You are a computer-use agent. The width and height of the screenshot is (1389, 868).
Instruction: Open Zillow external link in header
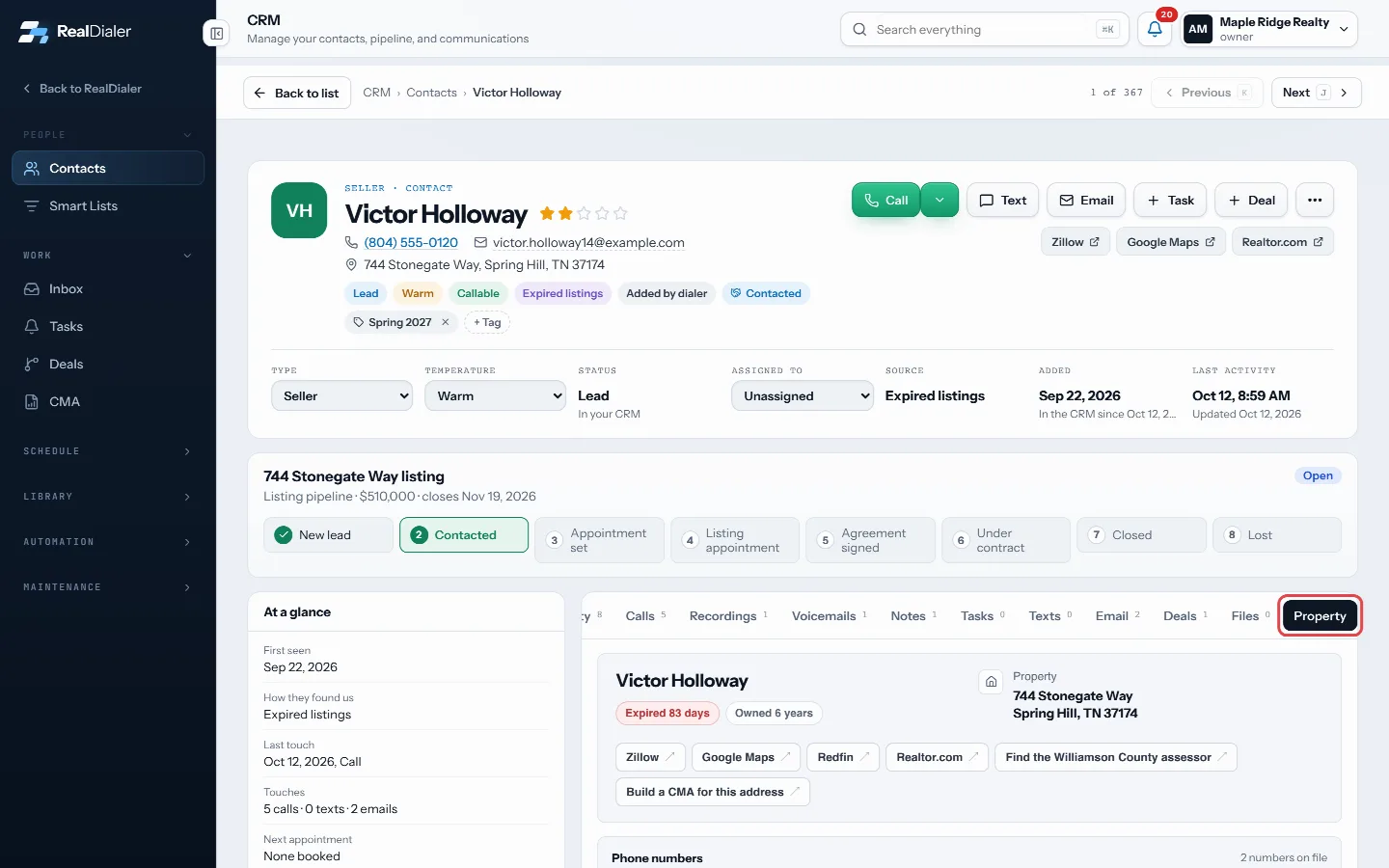(1076, 242)
